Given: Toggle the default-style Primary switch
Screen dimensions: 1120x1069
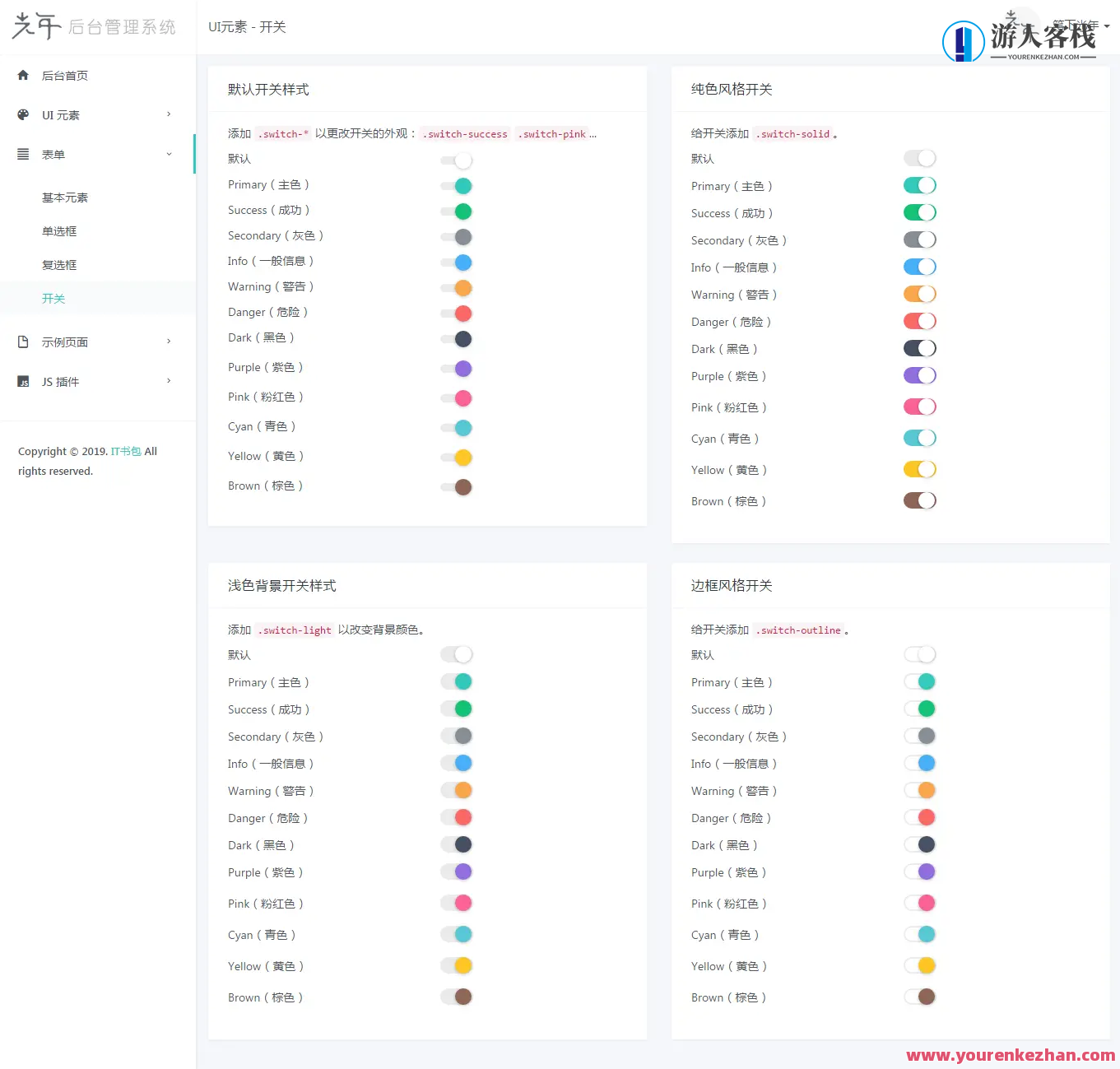Looking at the screenshot, I should 457,186.
